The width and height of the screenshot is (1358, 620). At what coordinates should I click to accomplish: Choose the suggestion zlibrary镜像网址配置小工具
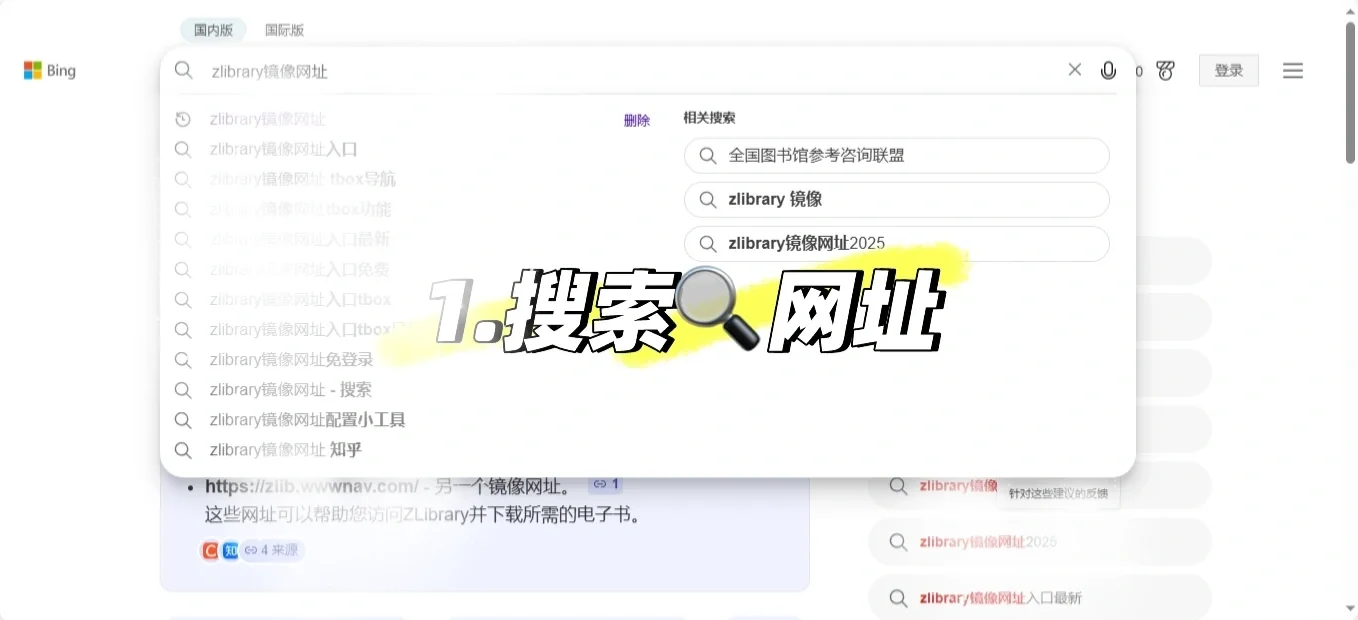point(308,419)
